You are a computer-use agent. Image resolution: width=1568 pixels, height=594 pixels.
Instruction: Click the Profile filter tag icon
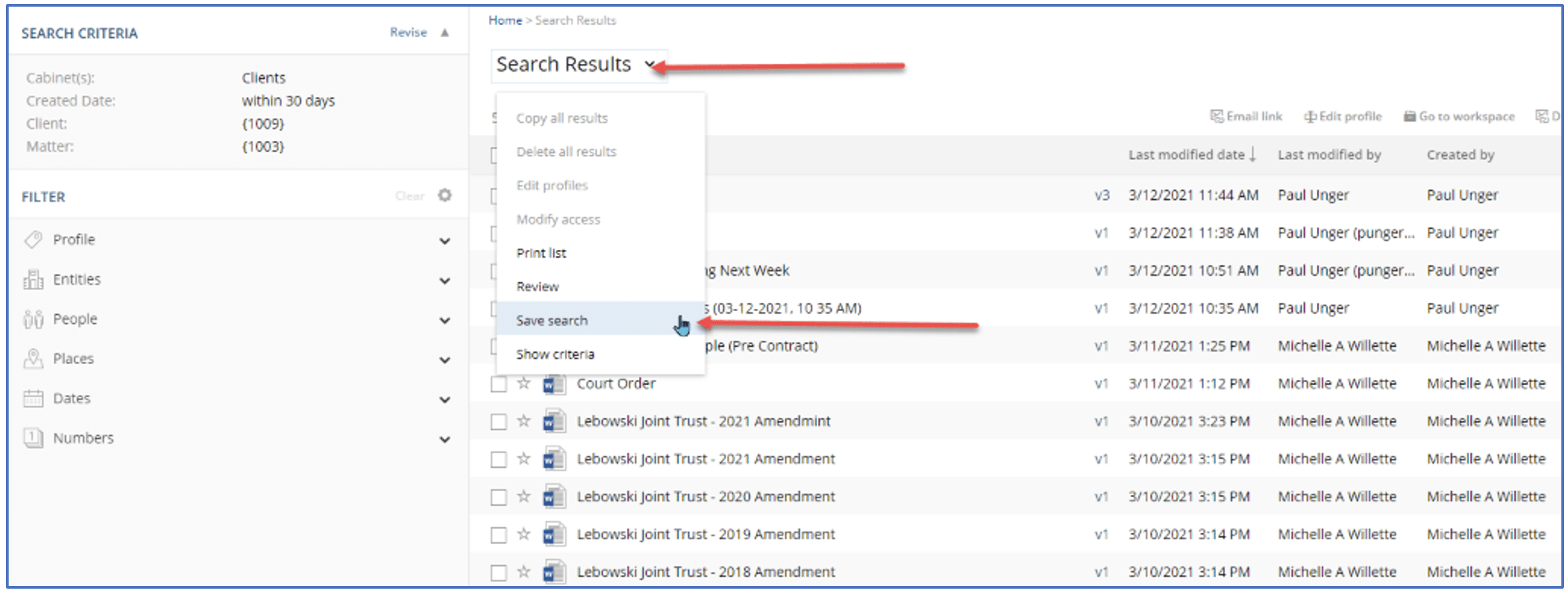click(33, 240)
